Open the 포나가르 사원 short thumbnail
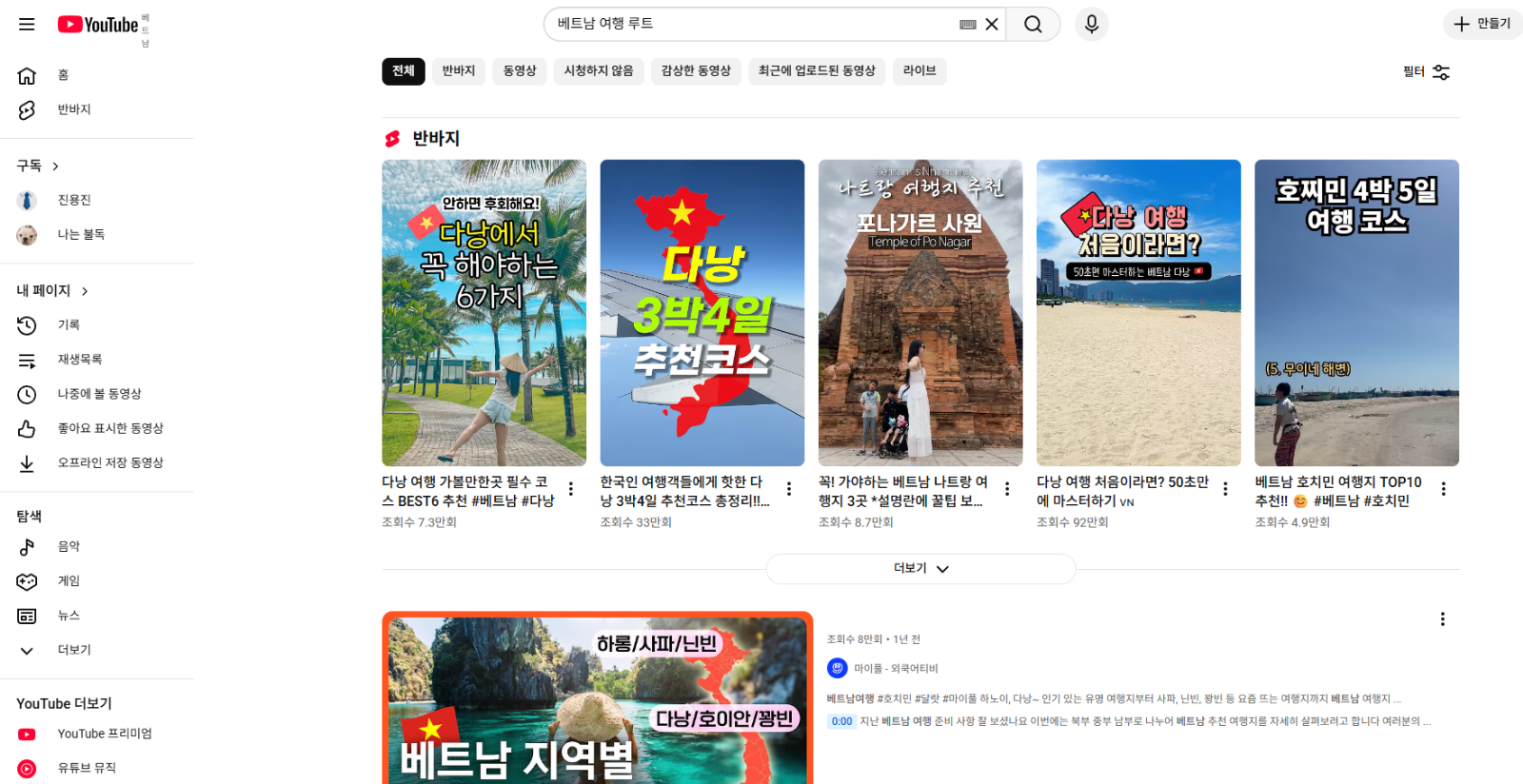This screenshot has height=784, width=1523. (x=920, y=313)
